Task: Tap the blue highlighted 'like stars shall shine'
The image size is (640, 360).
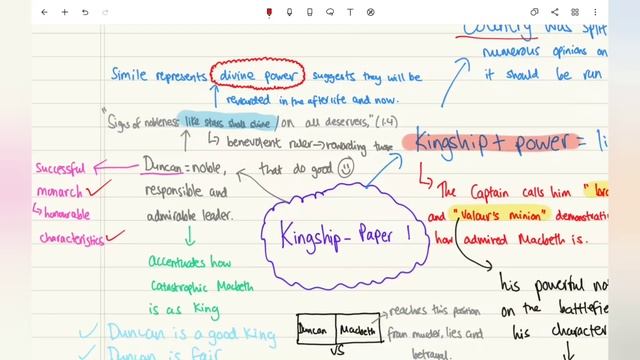Action: click(x=227, y=122)
